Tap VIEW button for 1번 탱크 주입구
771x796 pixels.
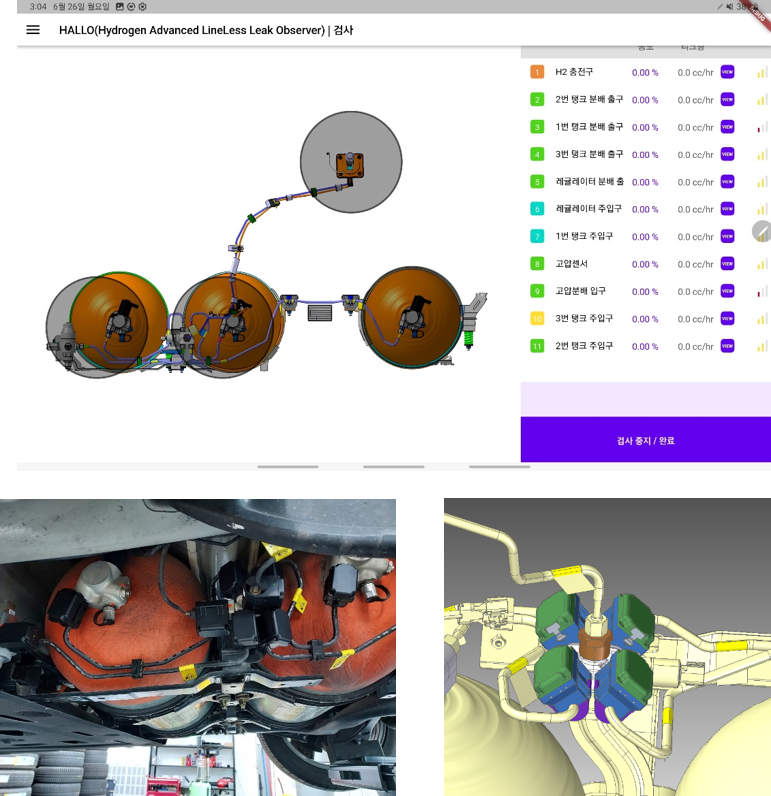(x=727, y=236)
